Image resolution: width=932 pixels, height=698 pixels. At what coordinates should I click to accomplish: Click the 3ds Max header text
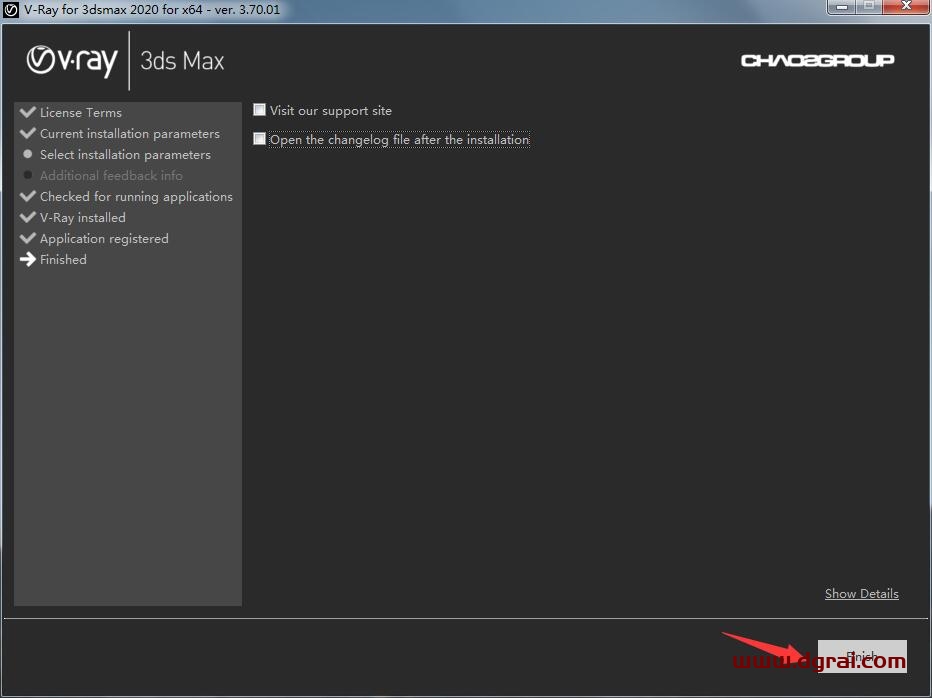click(182, 60)
